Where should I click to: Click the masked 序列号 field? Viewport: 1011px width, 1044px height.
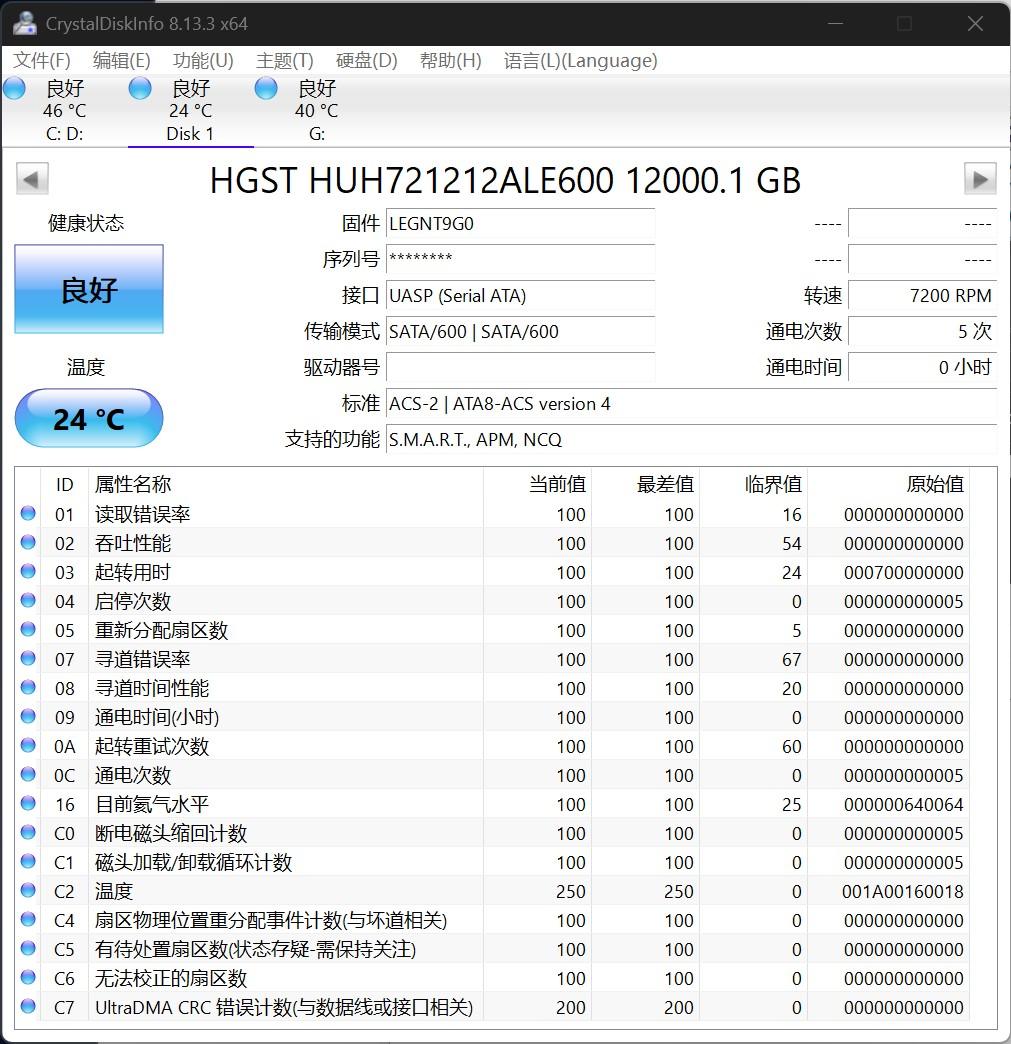tap(520, 259)
